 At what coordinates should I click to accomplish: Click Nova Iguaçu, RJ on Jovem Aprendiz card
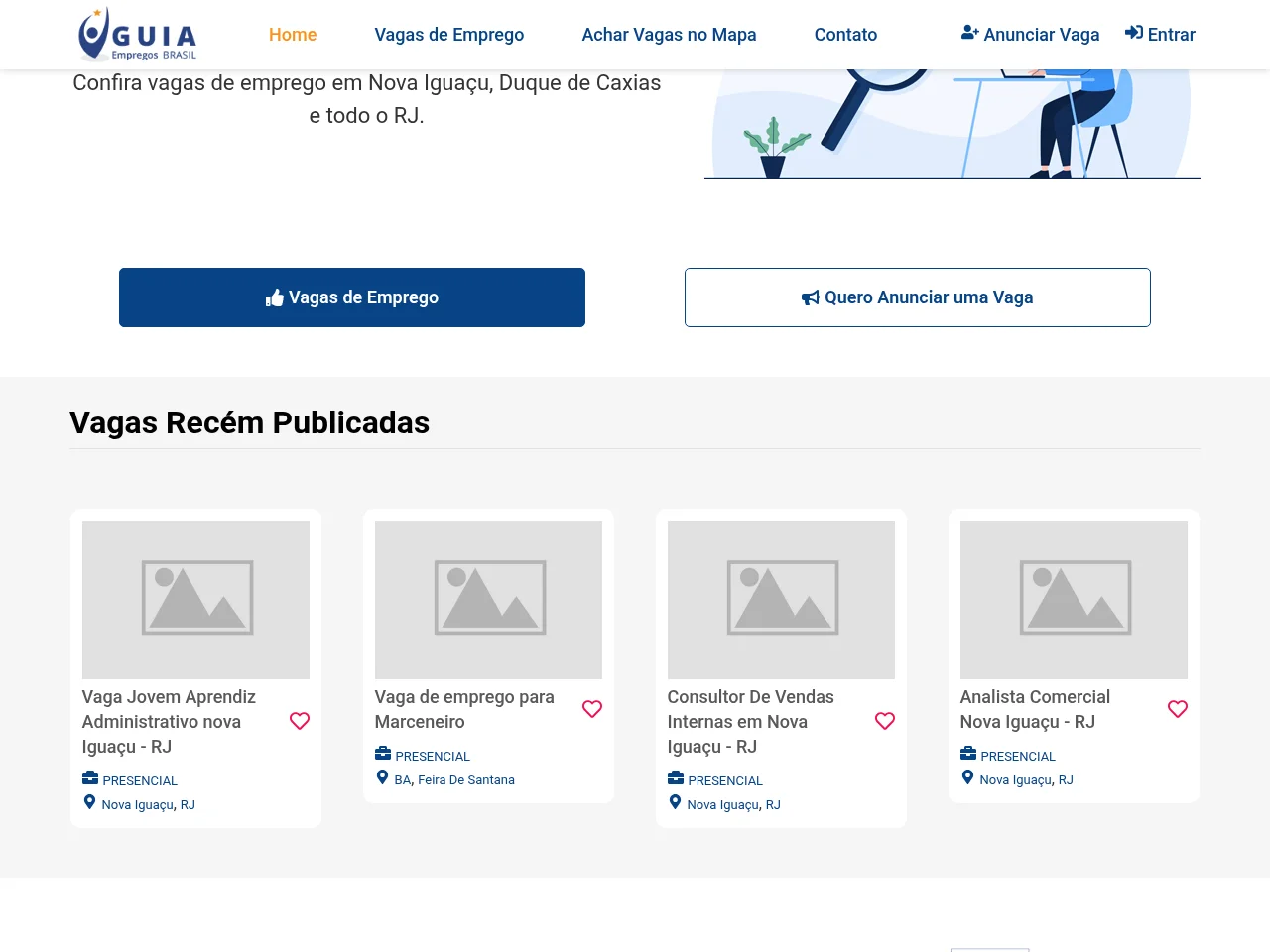pos(149,805)
